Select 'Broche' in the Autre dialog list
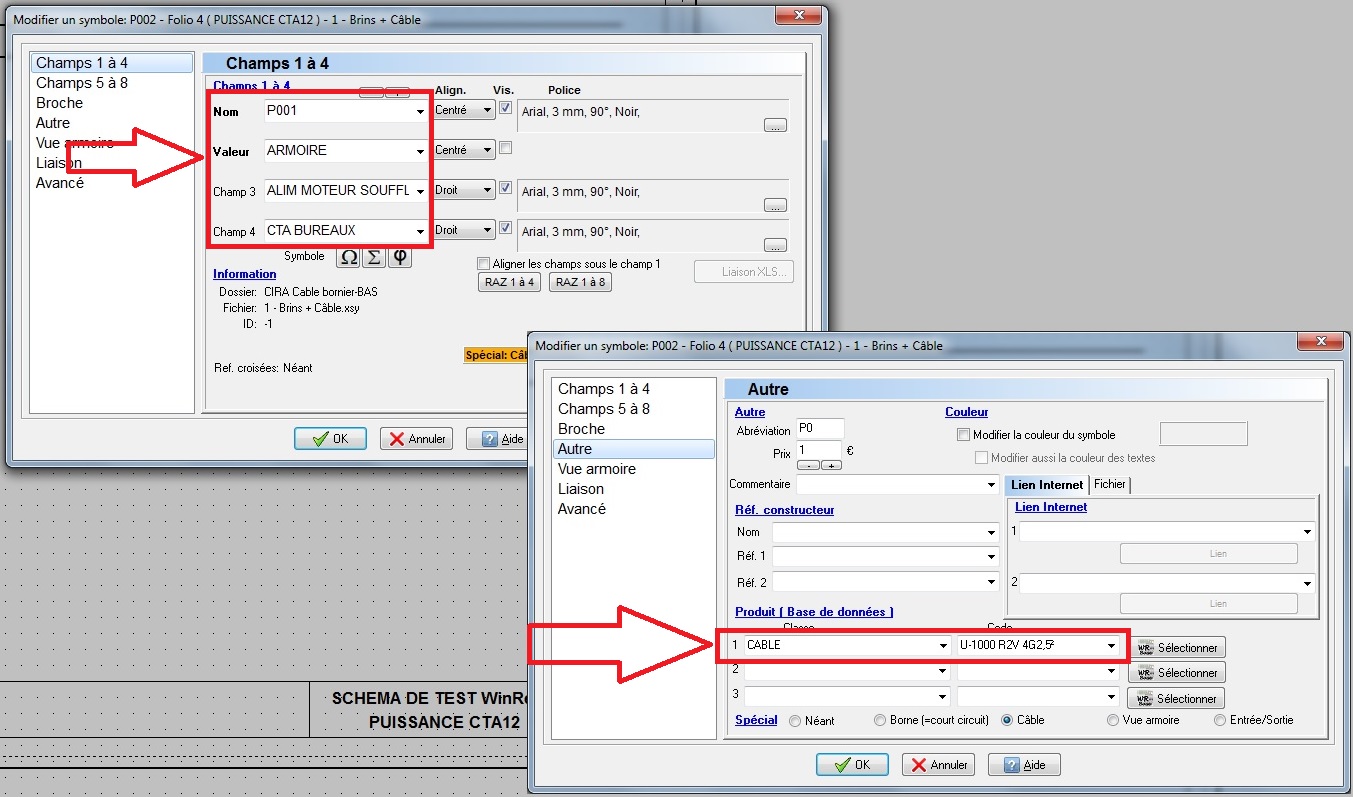The image size is (1353, 797). click(582, 428)
